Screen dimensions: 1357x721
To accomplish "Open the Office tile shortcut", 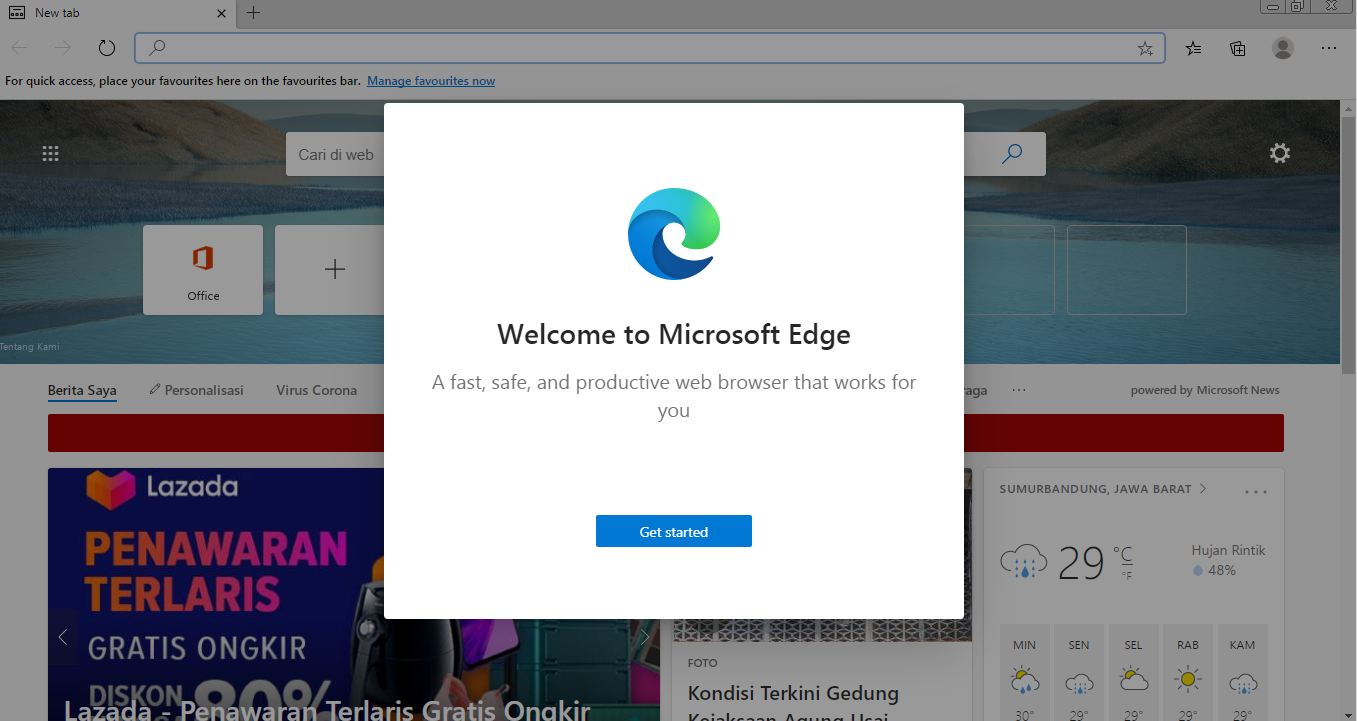I will pos(203,269).
